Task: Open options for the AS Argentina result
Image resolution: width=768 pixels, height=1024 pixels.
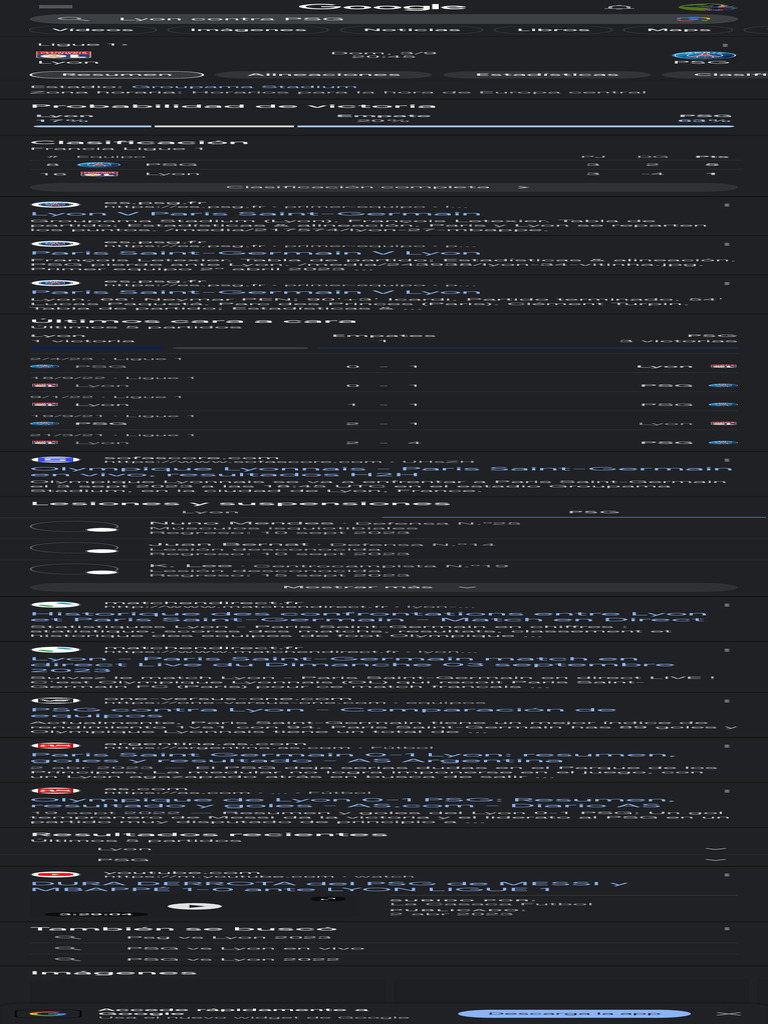Action: 727,746
